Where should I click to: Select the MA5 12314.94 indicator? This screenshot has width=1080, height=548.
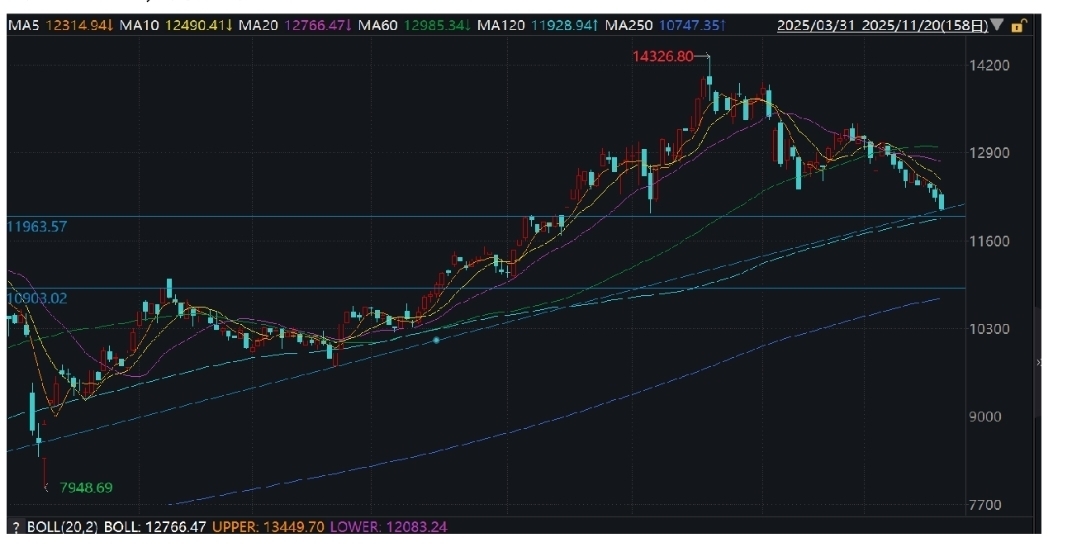point(61,25)
